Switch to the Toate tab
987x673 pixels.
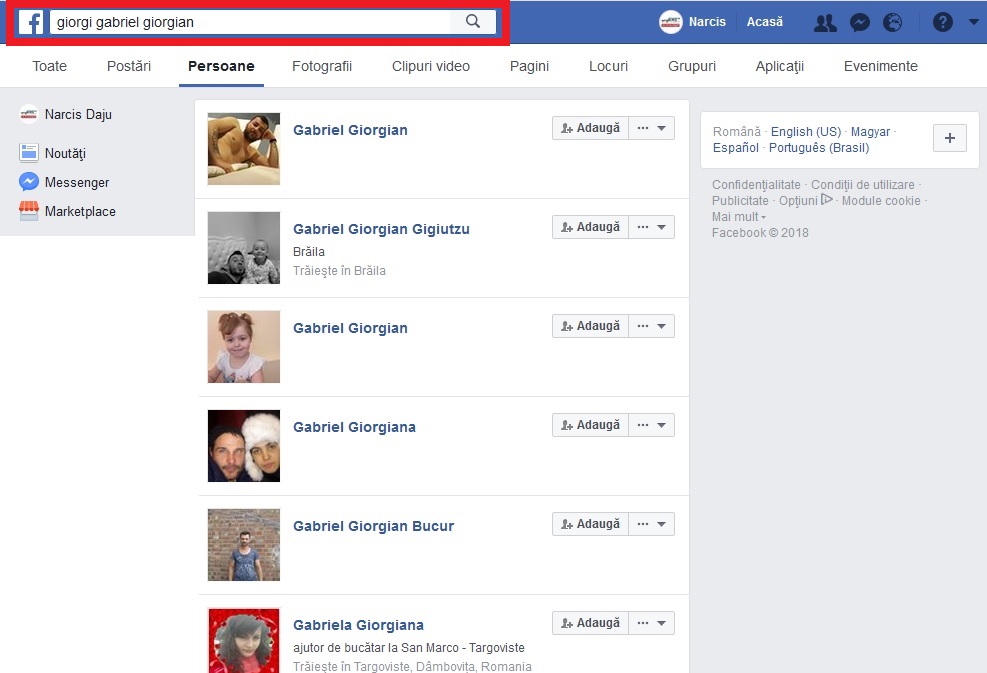(x=50, y=66)
